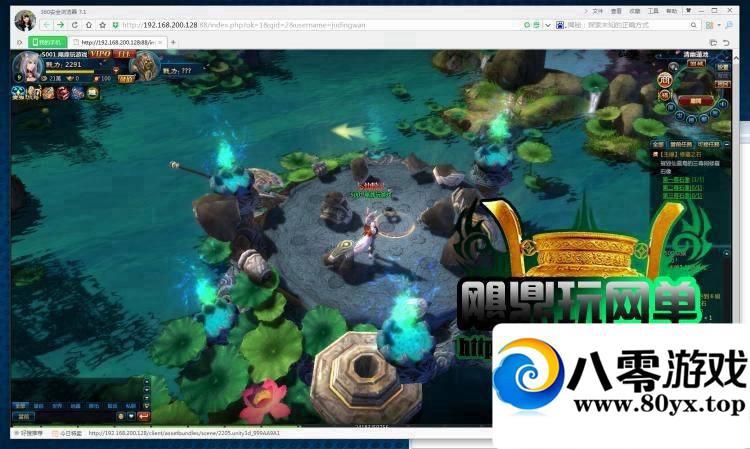
Task: Click the skin shirt icon in title bar
Action: pos(689,11)
